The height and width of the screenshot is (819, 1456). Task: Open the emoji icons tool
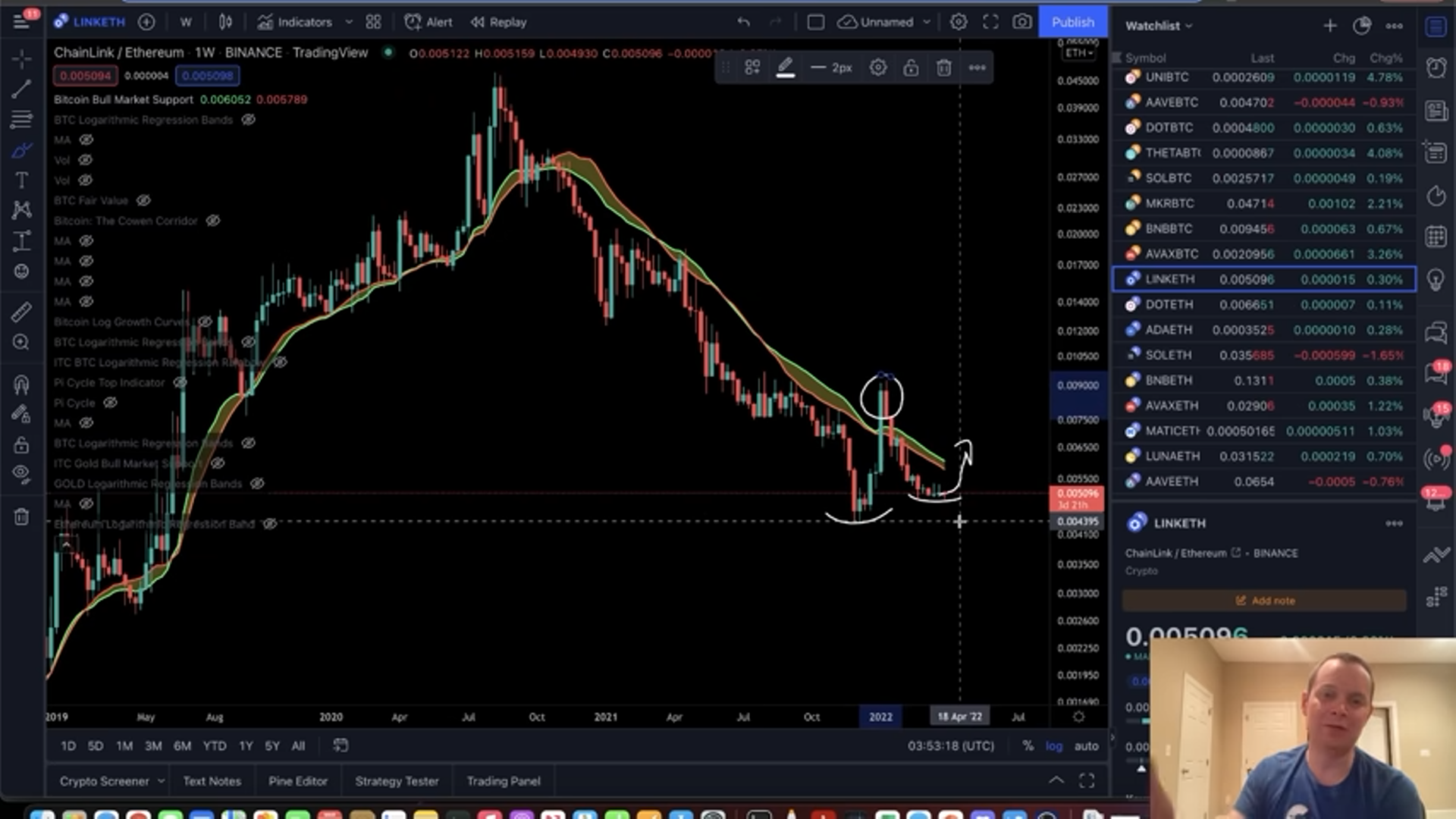click(21, 271)
